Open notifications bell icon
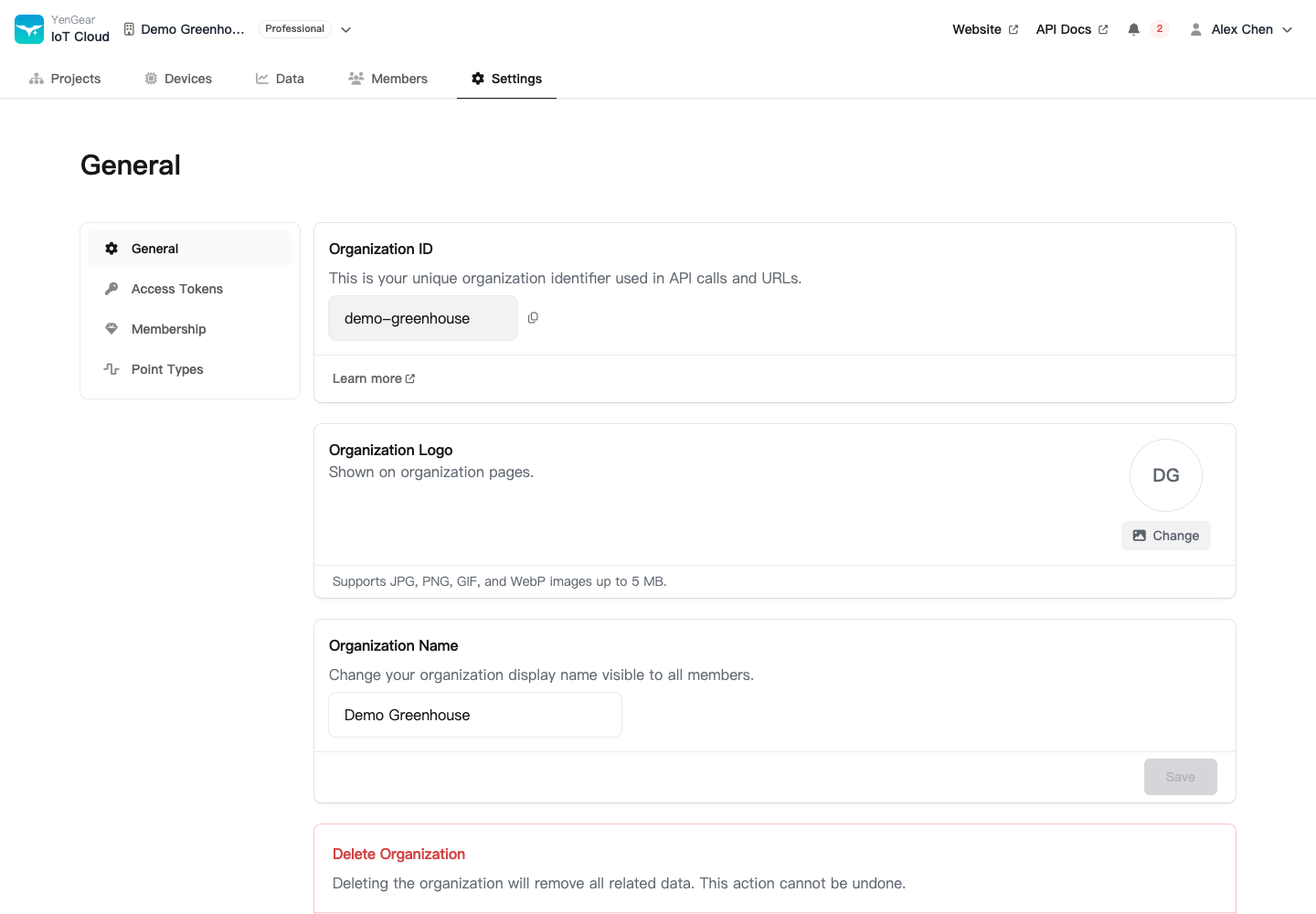 click(1133, 29)
